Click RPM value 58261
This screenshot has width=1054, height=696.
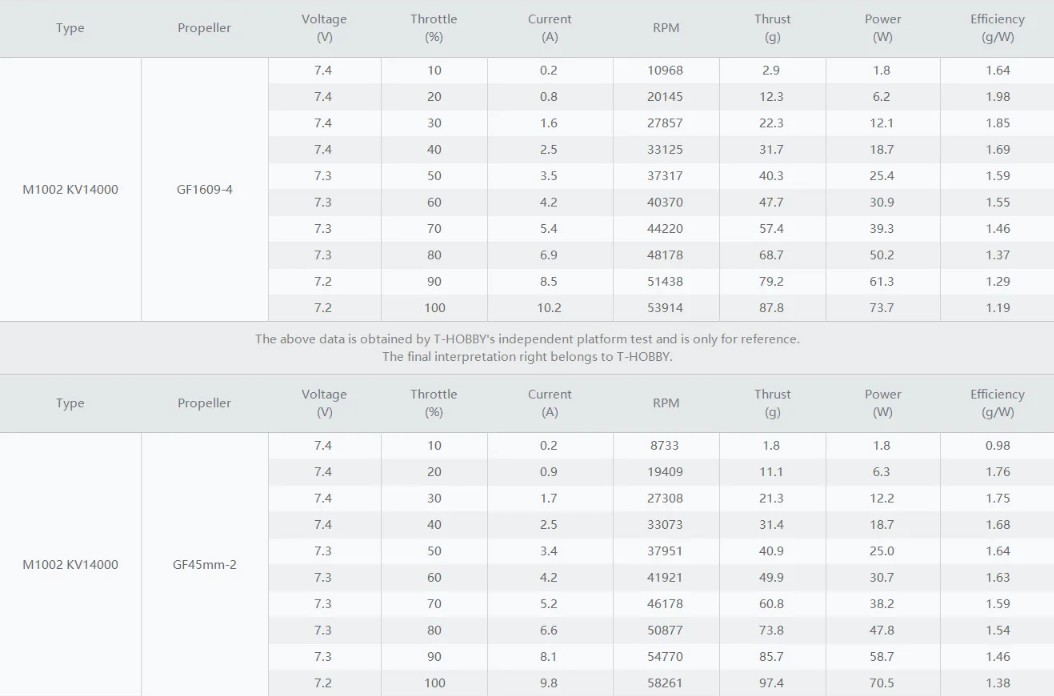click(665, 683)
